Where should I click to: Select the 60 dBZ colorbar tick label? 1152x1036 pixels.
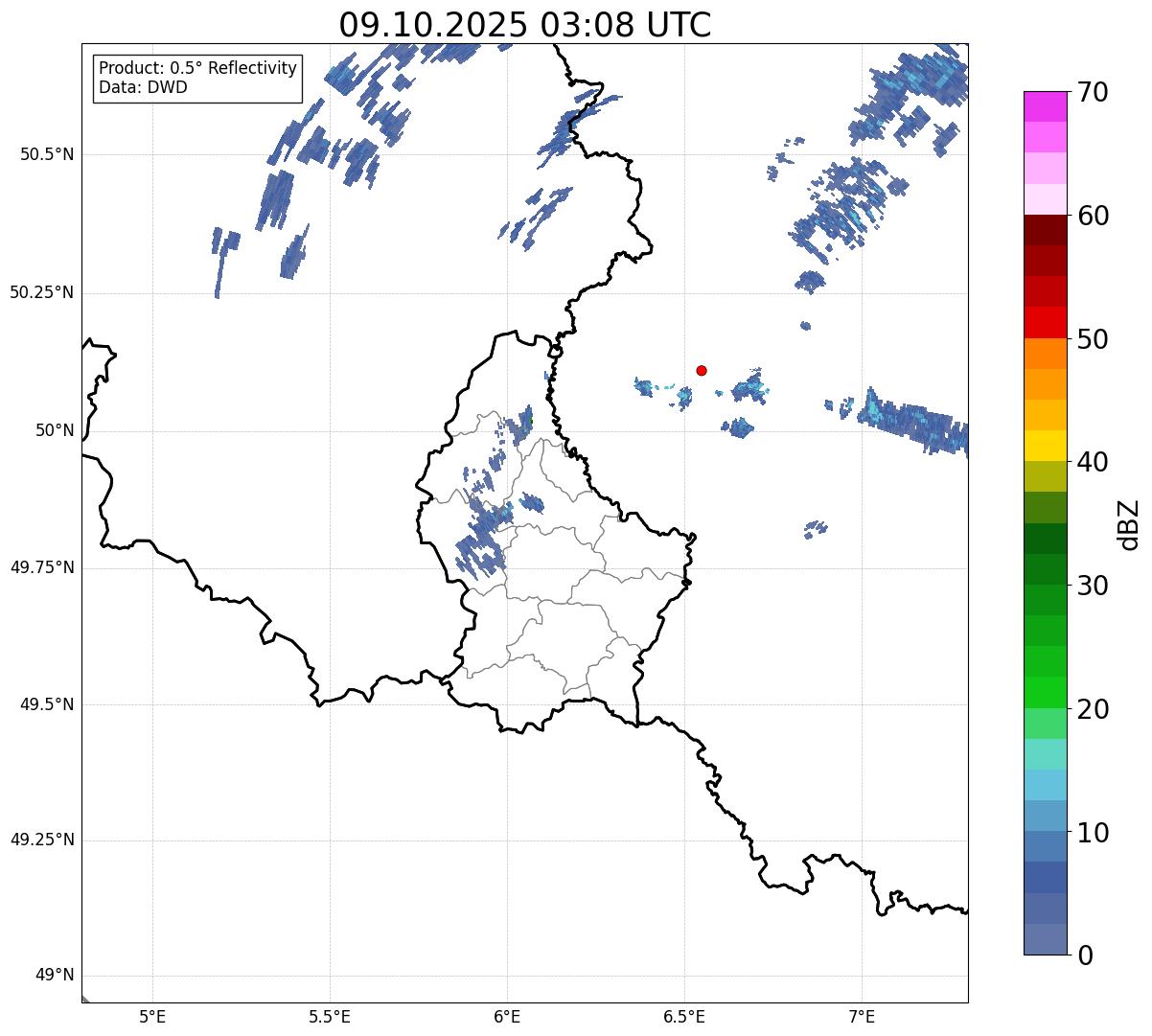[1093, 216]
